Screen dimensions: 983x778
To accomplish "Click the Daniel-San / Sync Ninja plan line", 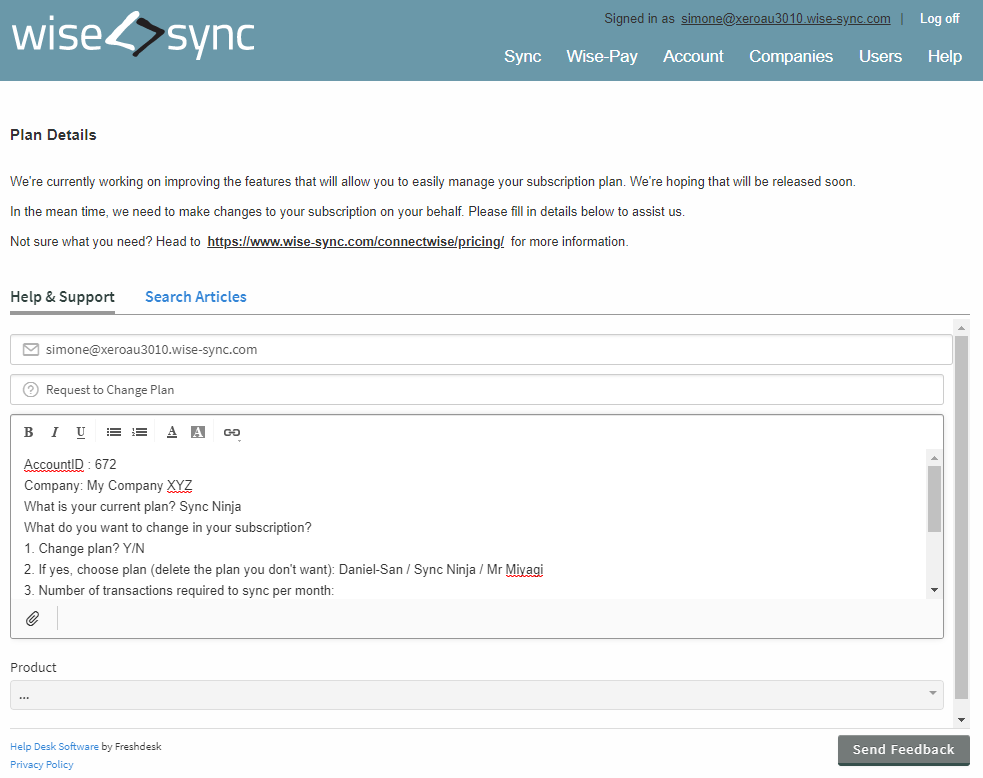I will pyautogui.click(x=283, y=569).
